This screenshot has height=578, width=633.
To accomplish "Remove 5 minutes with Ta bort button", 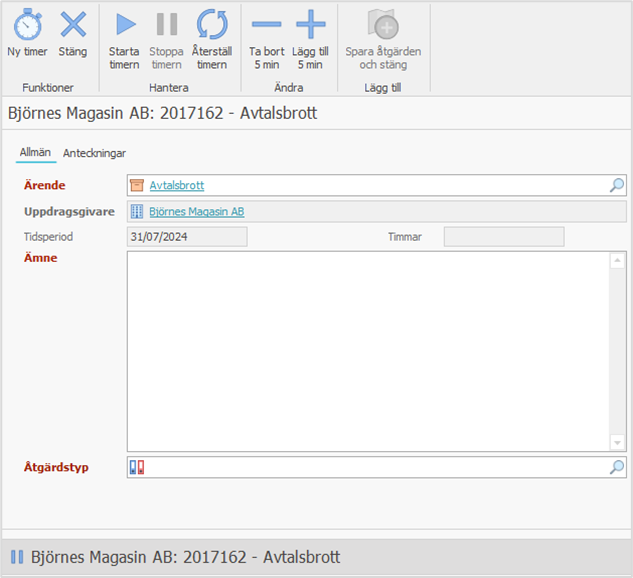I will (x=266, y=40).
